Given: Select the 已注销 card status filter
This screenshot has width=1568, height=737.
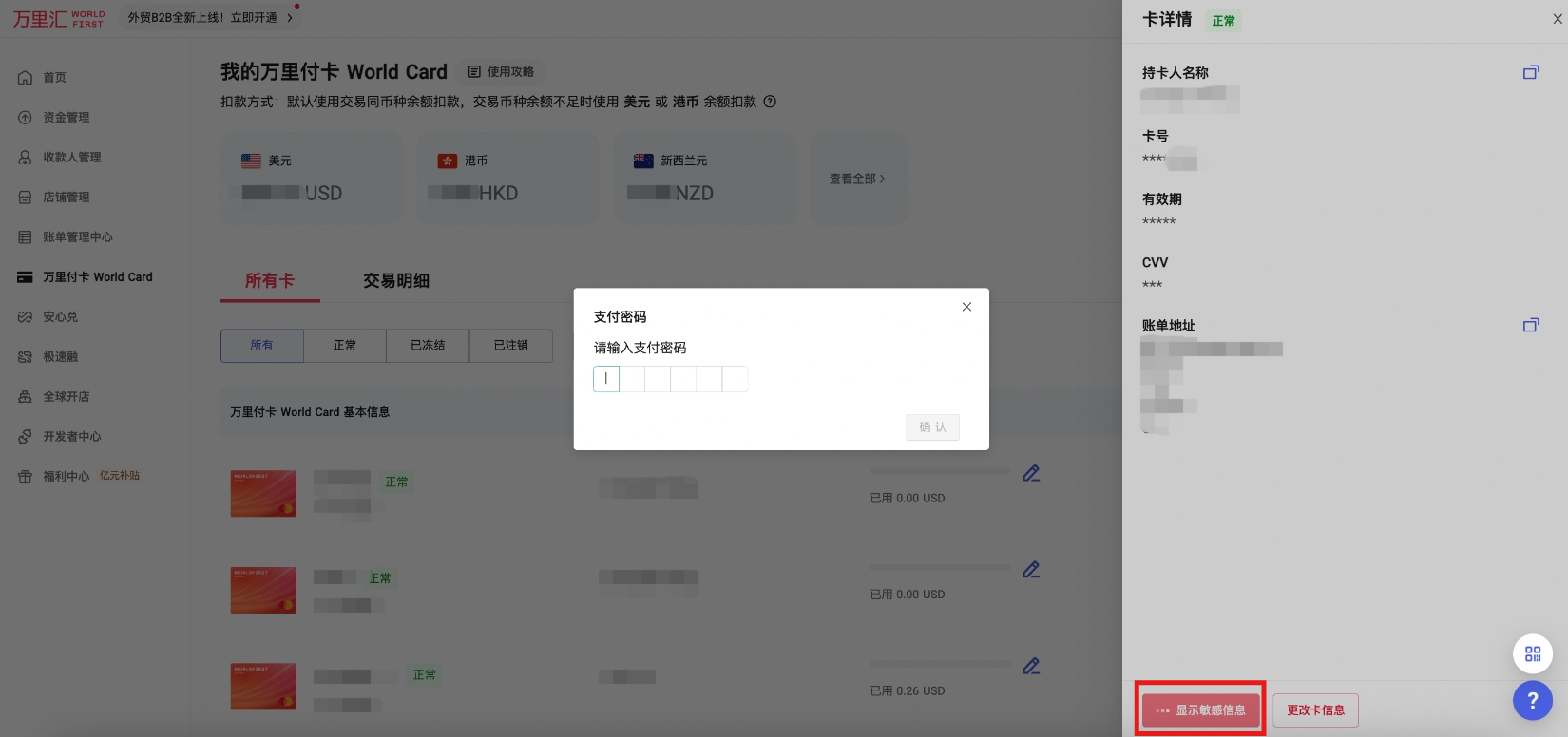Looking at the screenshot, I should click(510, 346).
